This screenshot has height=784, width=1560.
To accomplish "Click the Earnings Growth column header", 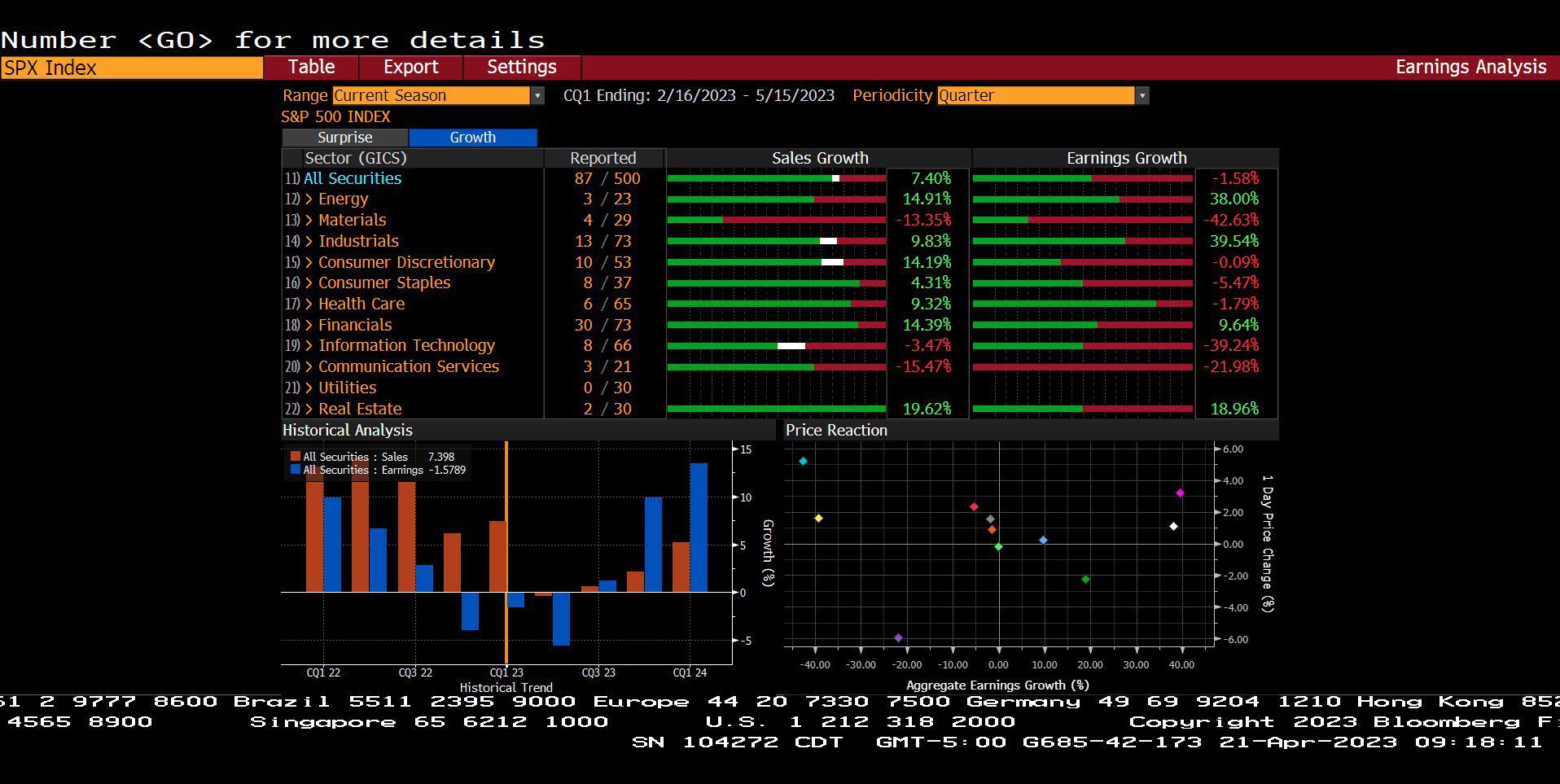I will click(1127, 158).
